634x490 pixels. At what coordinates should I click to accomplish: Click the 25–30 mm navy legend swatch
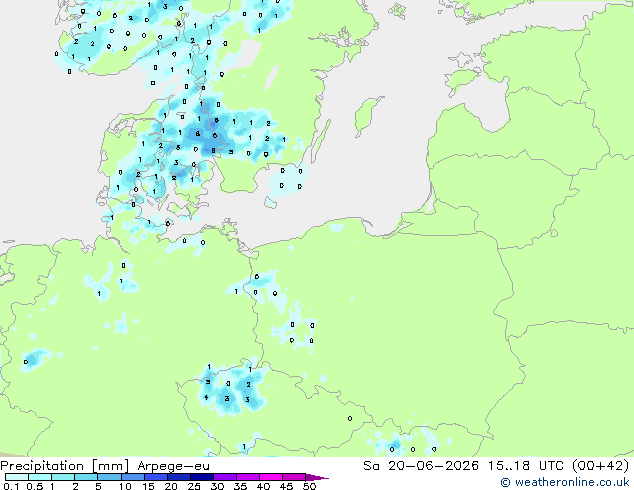(202, 477)
